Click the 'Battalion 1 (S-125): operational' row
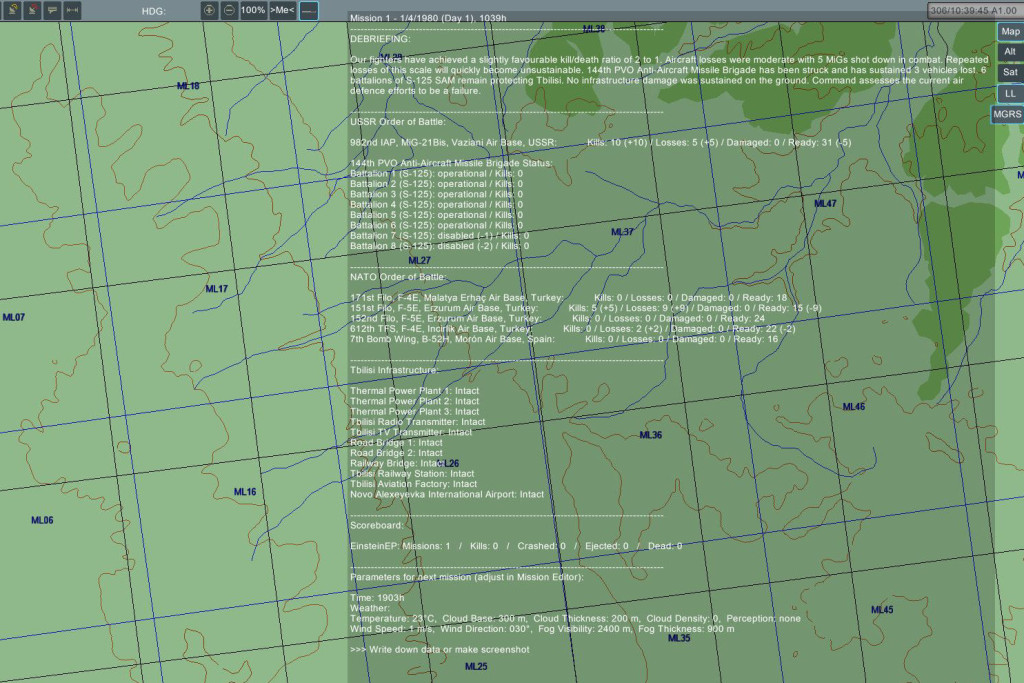 pos(436,174)
